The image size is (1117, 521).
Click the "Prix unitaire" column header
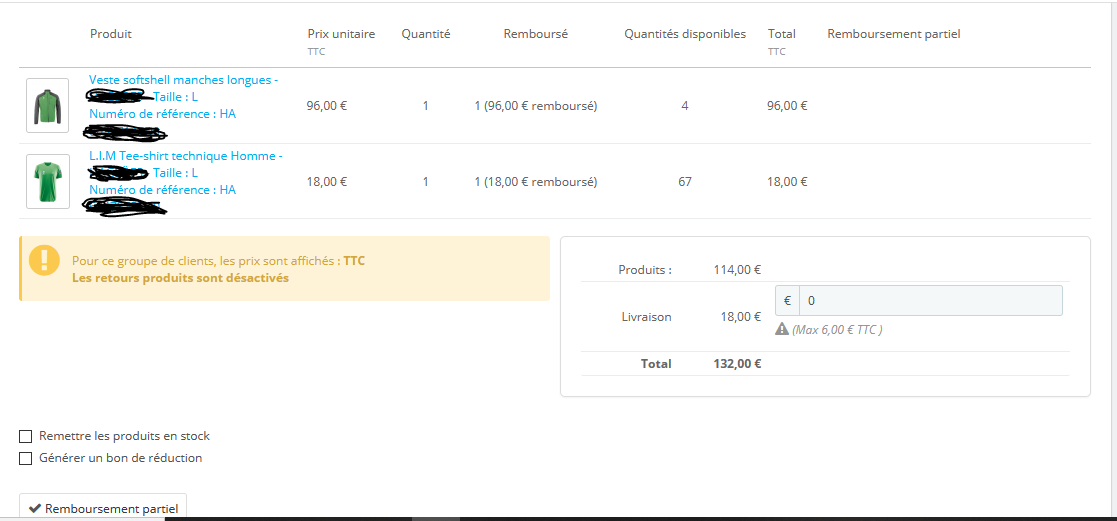pos(341,34)
